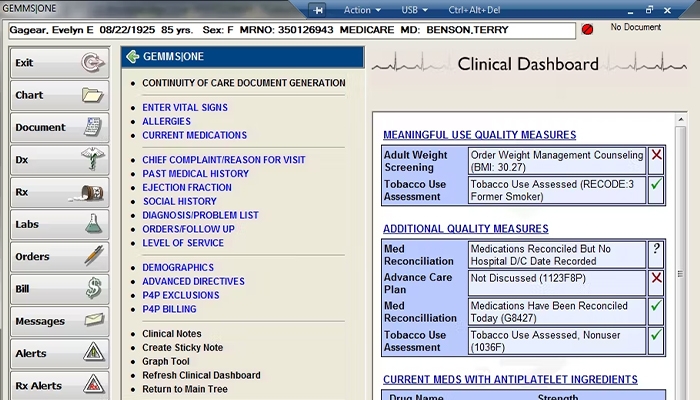The width and height of the screenshot is (700, 400).
Task: Click question mark for Med Reconciliation row
Action: pyautogui.click(x=656, y=248)
